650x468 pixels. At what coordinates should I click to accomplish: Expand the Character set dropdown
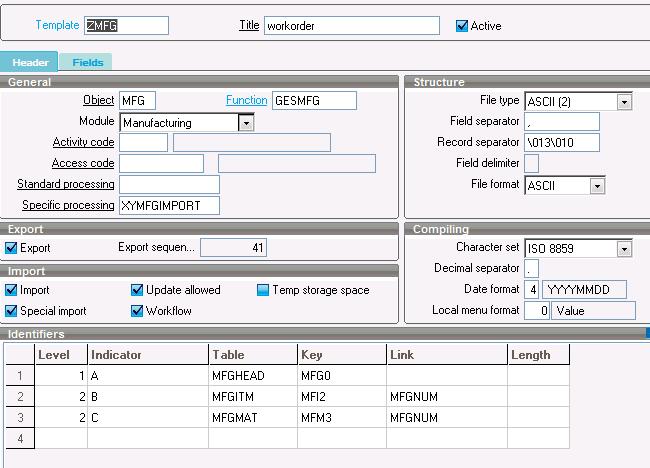point(624,248)
